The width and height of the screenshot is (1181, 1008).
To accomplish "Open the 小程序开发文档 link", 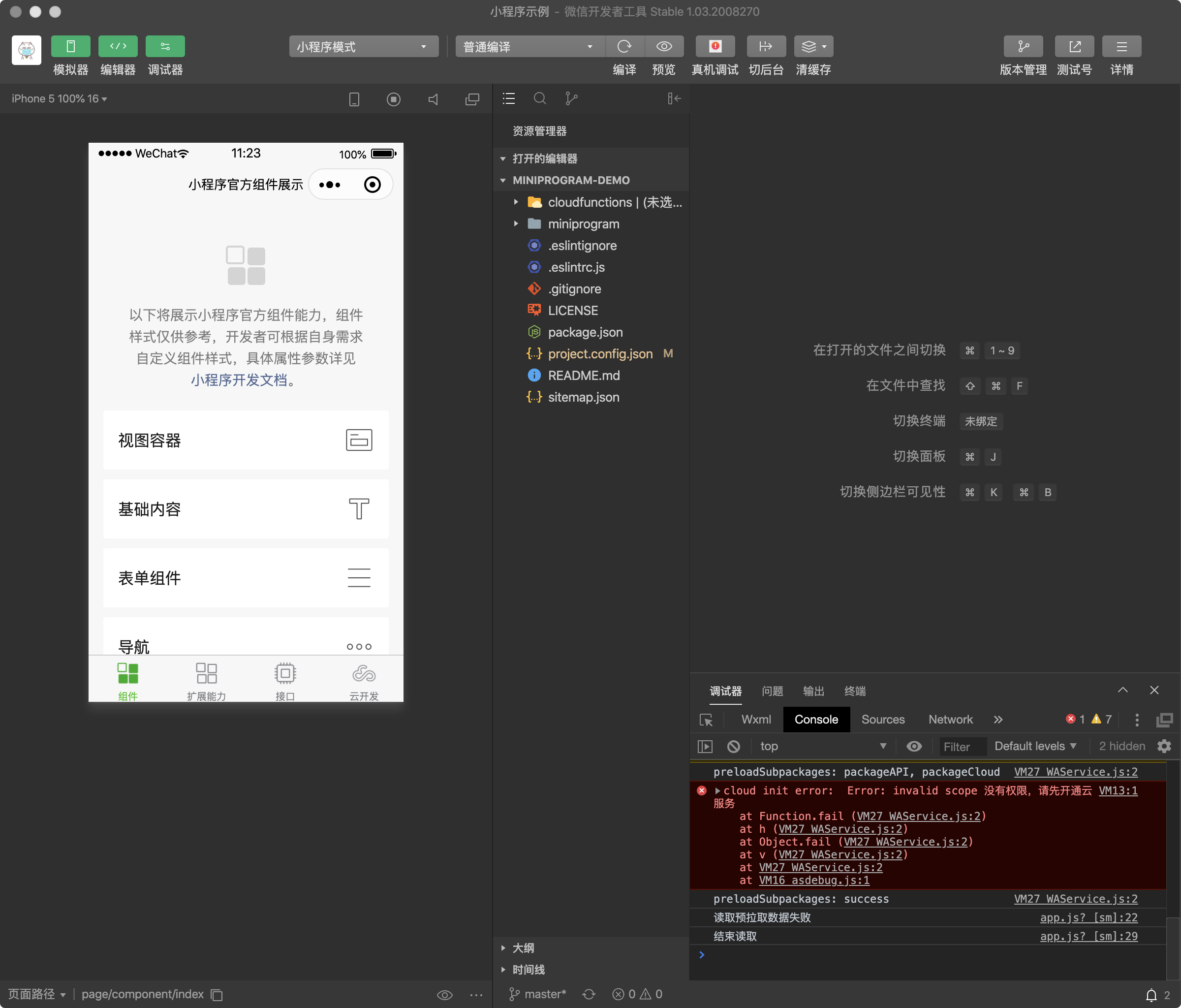I will [x=239, y=380].
